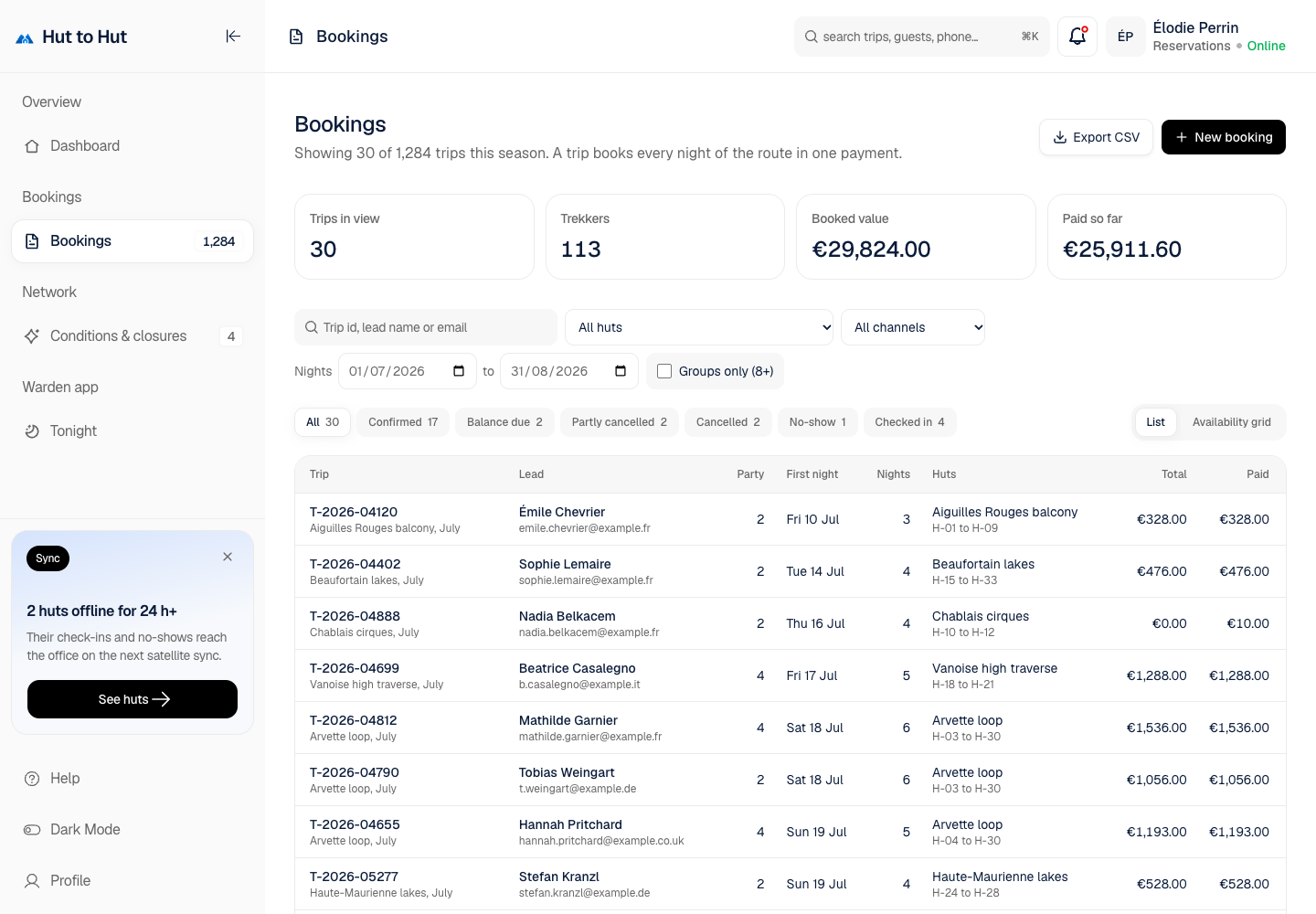Click the Hut to Hut mountain logo

pyautogui.click(x=25, y=37)
